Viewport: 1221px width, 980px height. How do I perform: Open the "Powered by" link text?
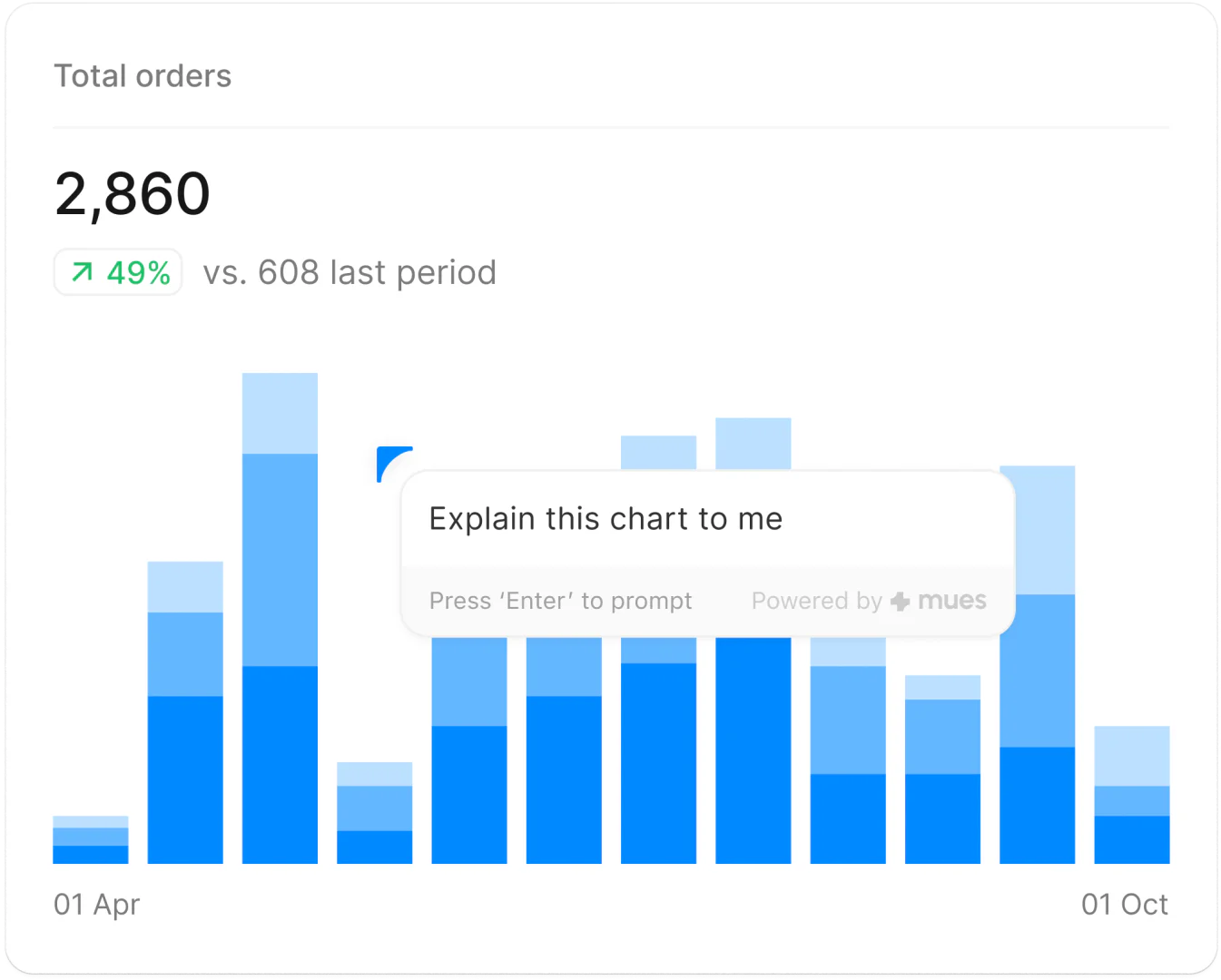pos(816,601)
